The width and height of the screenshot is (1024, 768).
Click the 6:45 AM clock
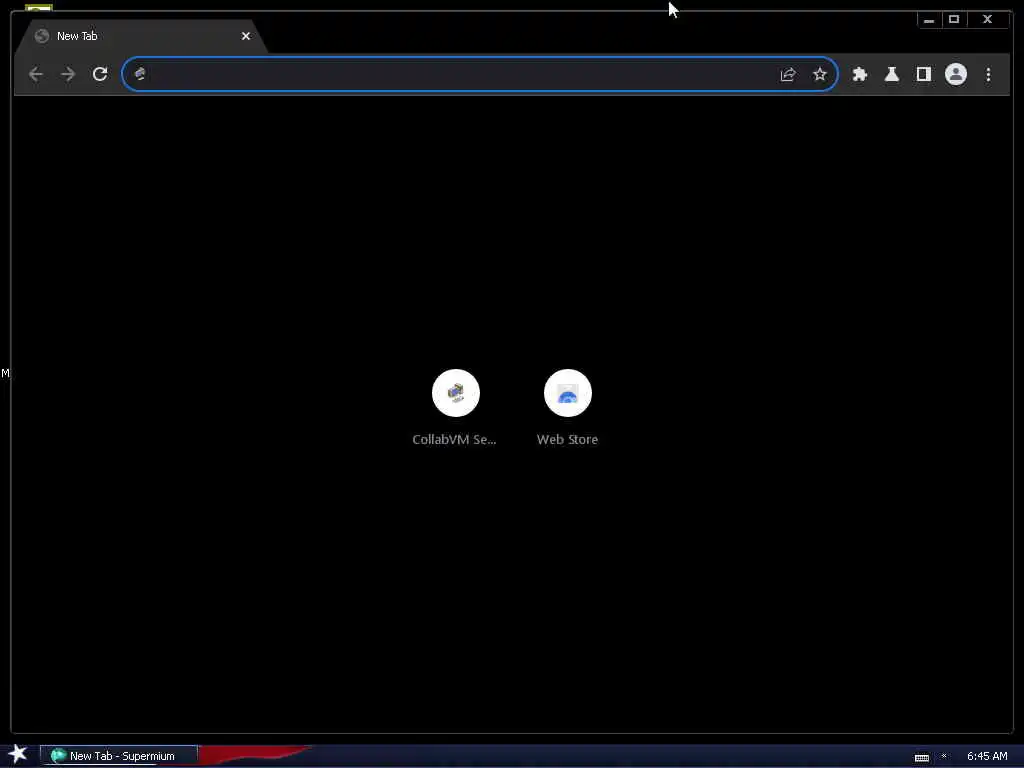987,756
